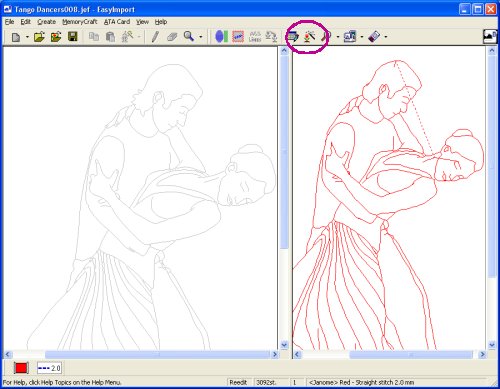Click the Help Topics hint in status bar
The image size is (500, 389).
point(62,382)
